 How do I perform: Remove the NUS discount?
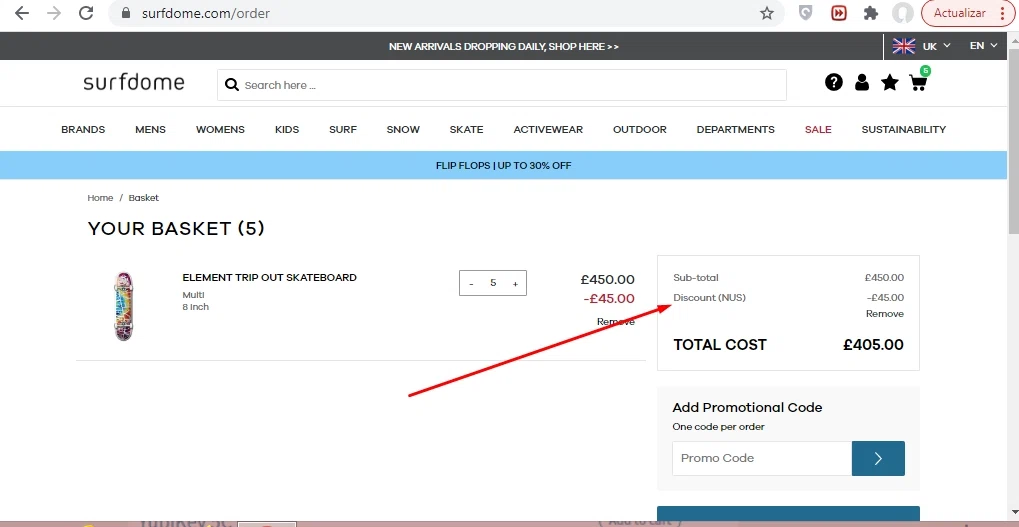tap(884, 314)
